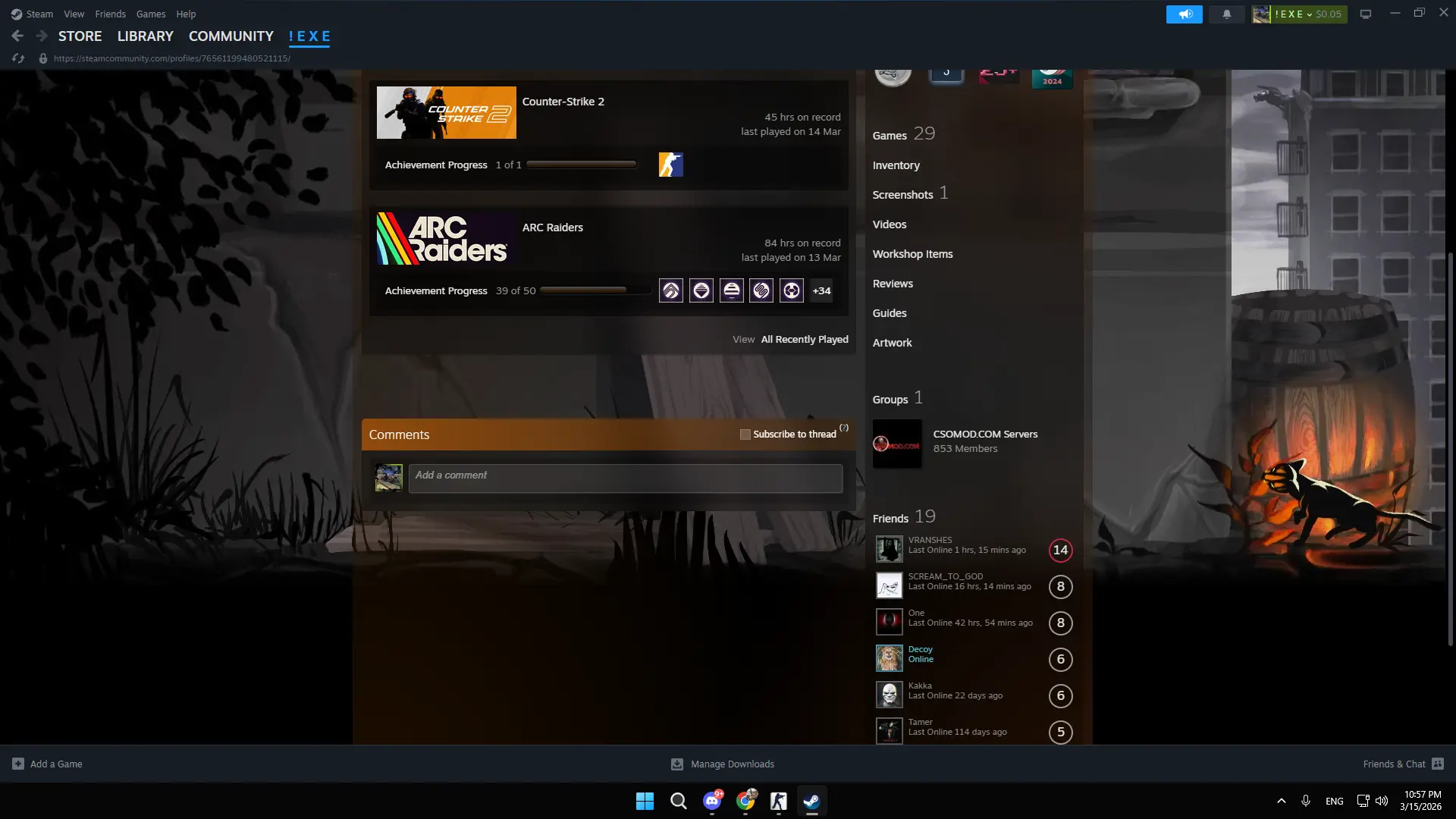Open Kakka's friend avatar

[x=890, y=695]
